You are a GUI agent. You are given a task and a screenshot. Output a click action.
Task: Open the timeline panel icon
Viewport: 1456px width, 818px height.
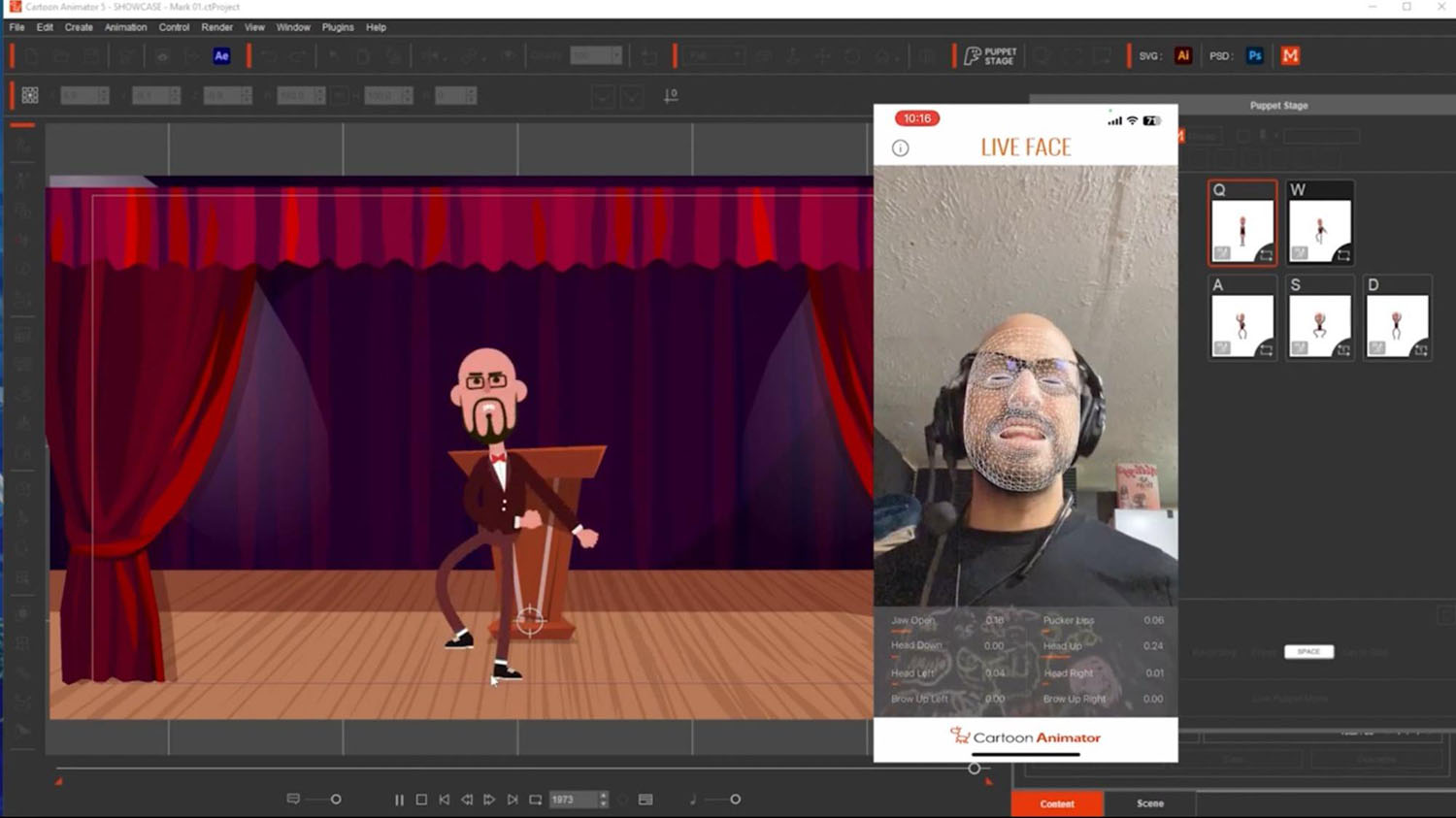click(645, 800)
